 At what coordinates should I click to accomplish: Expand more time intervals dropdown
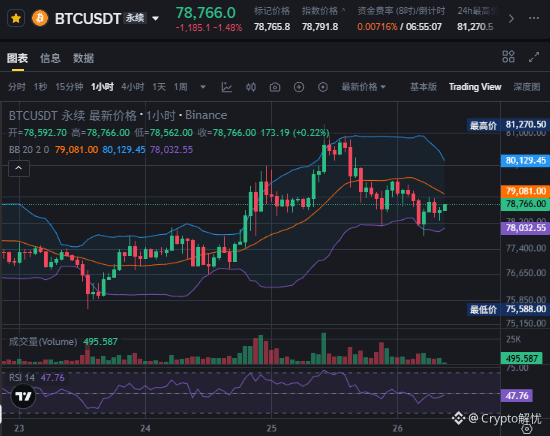click(203, 87)
